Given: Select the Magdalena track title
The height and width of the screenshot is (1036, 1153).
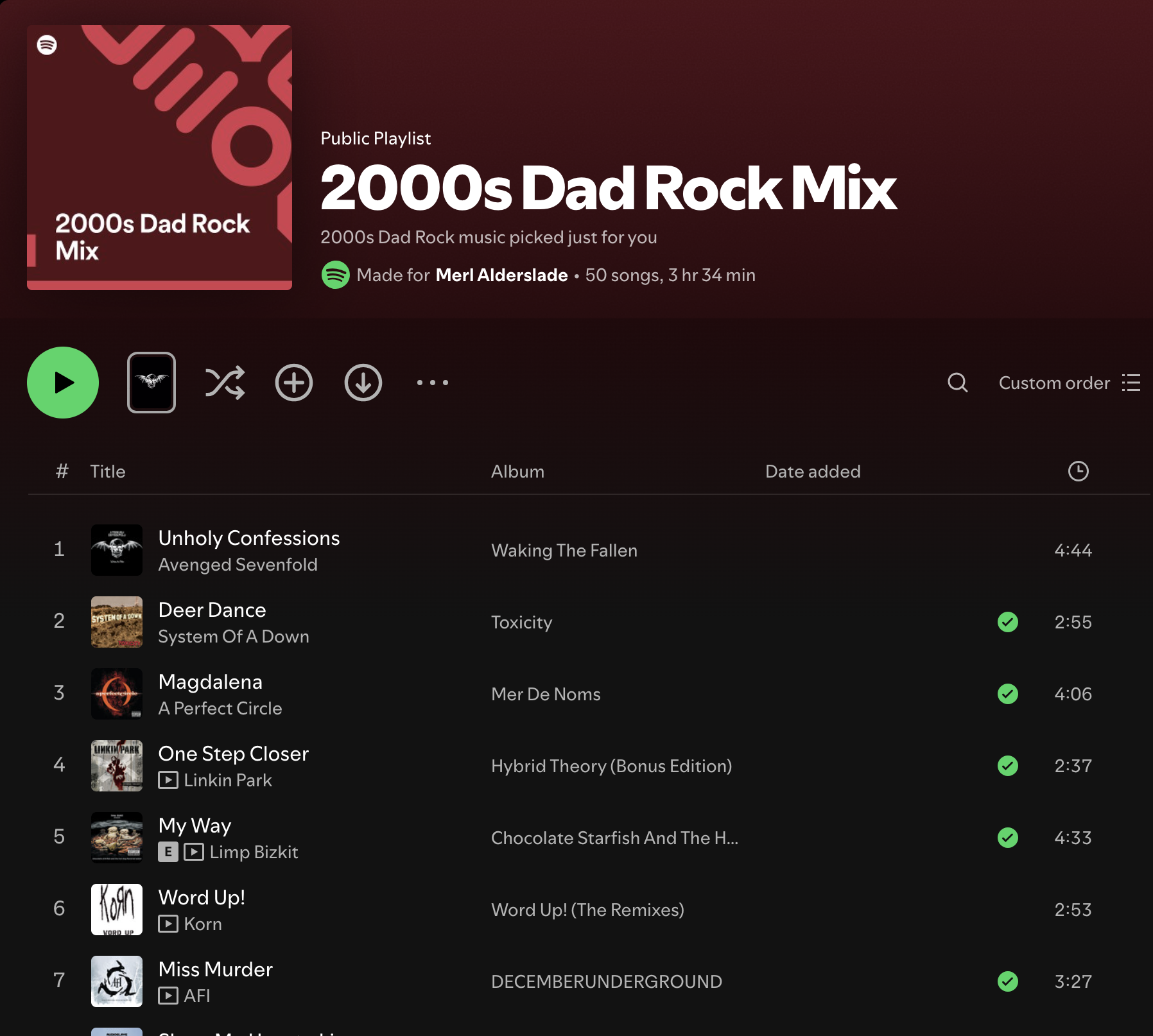Looking at the screenshot, I should 210,682.
